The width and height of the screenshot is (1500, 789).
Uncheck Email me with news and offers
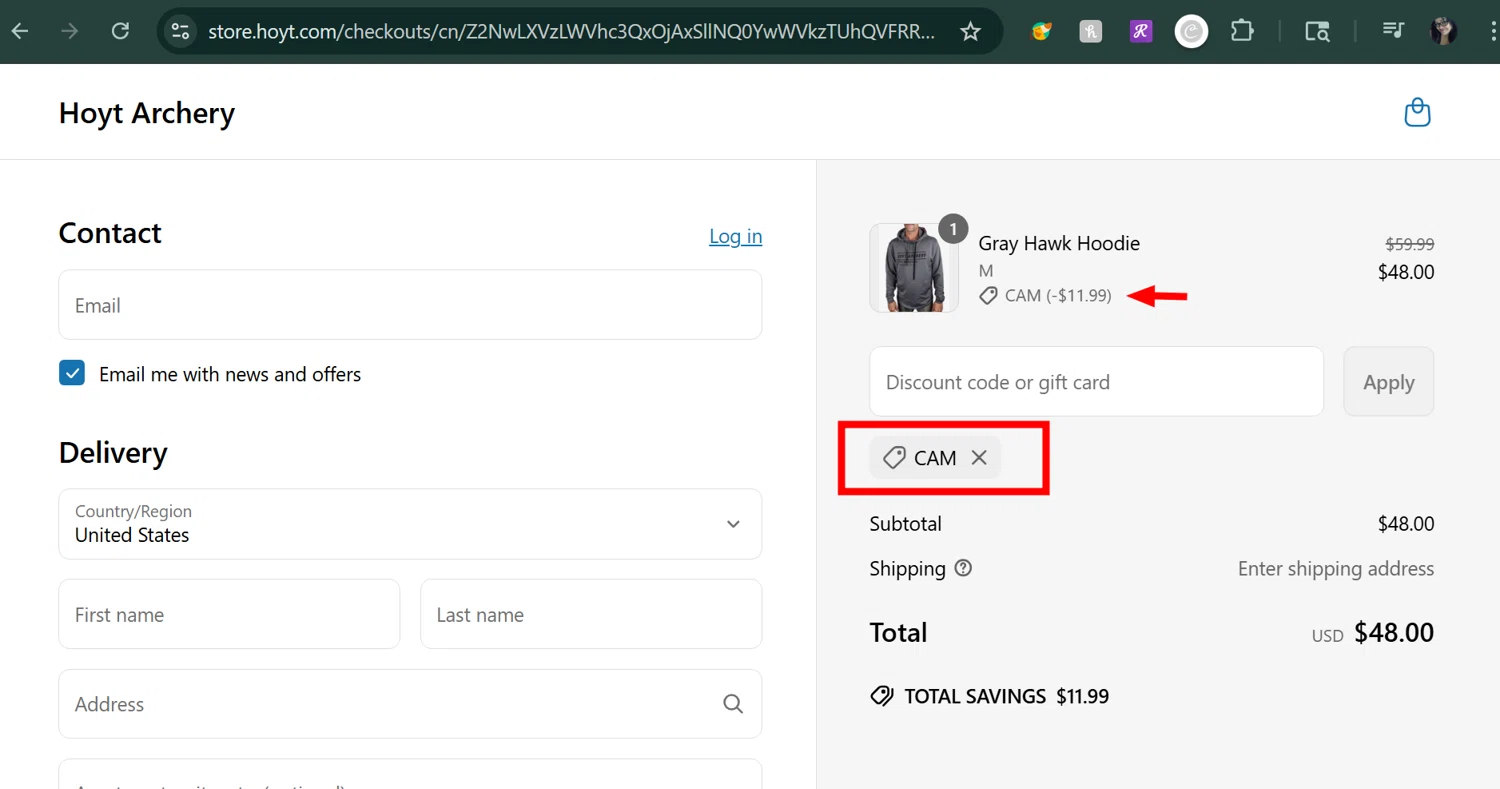click(72, 374)
